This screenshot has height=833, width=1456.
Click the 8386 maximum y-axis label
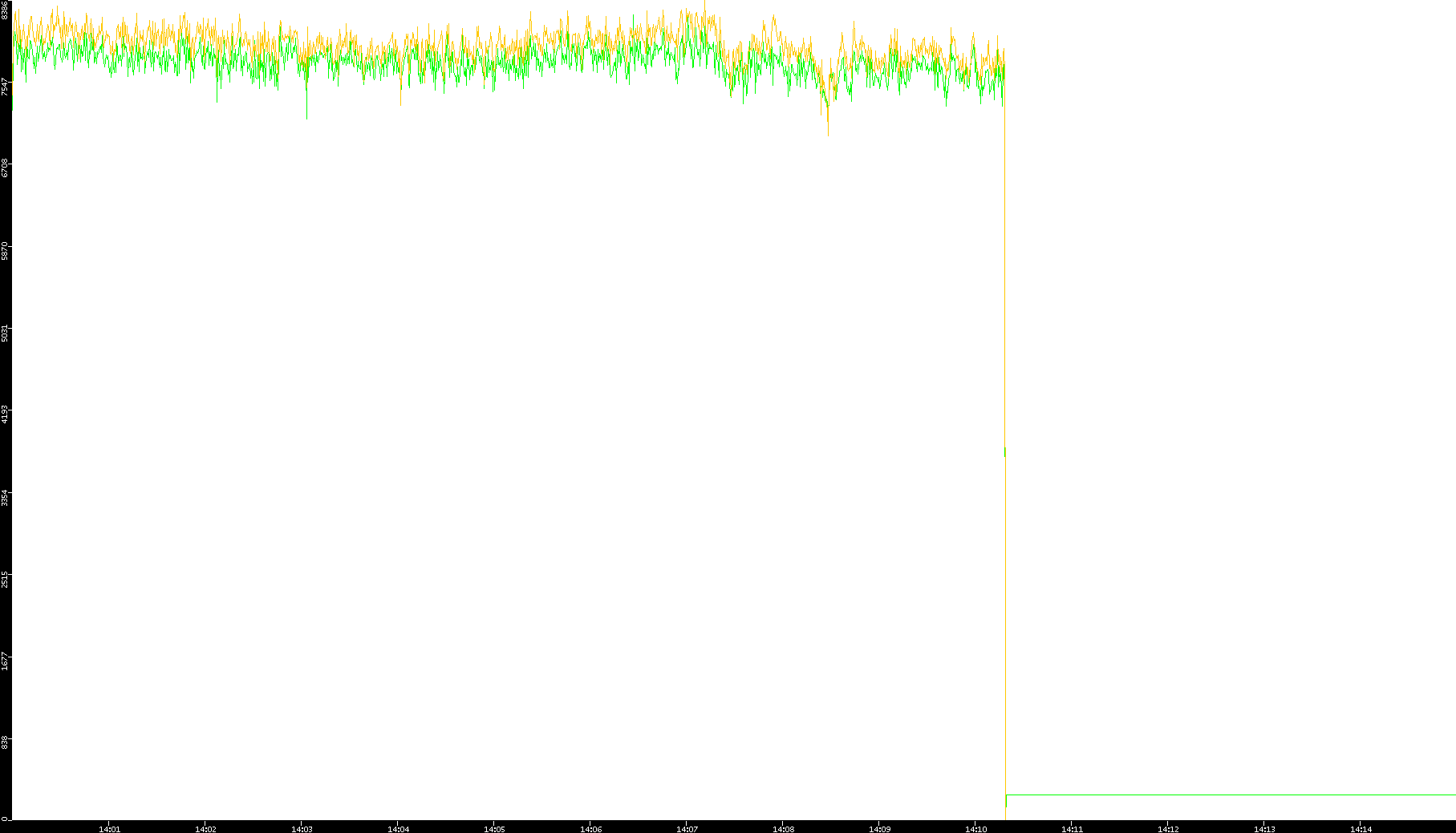pos(5,10)
